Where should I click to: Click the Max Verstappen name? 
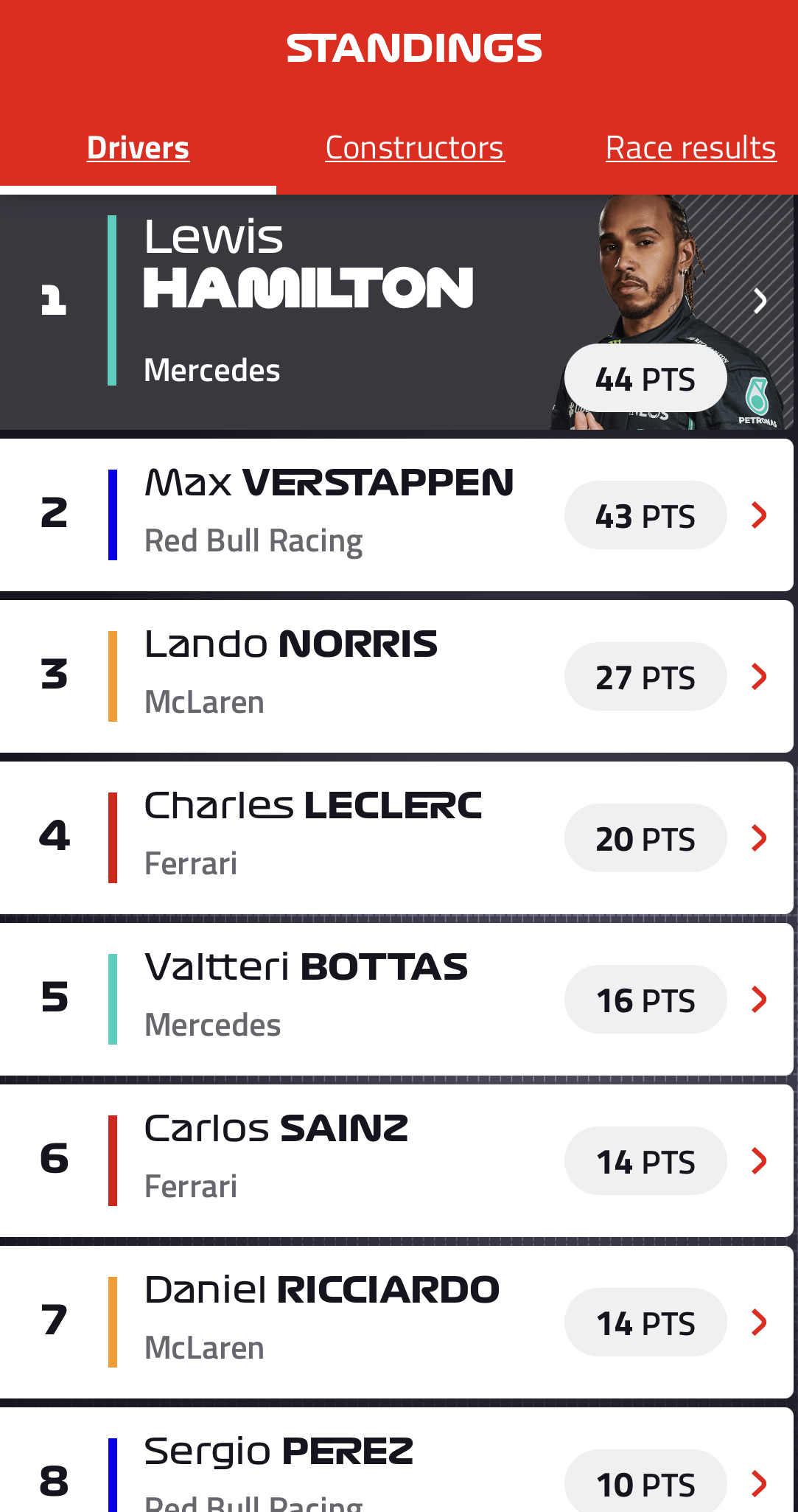[329, 483]
